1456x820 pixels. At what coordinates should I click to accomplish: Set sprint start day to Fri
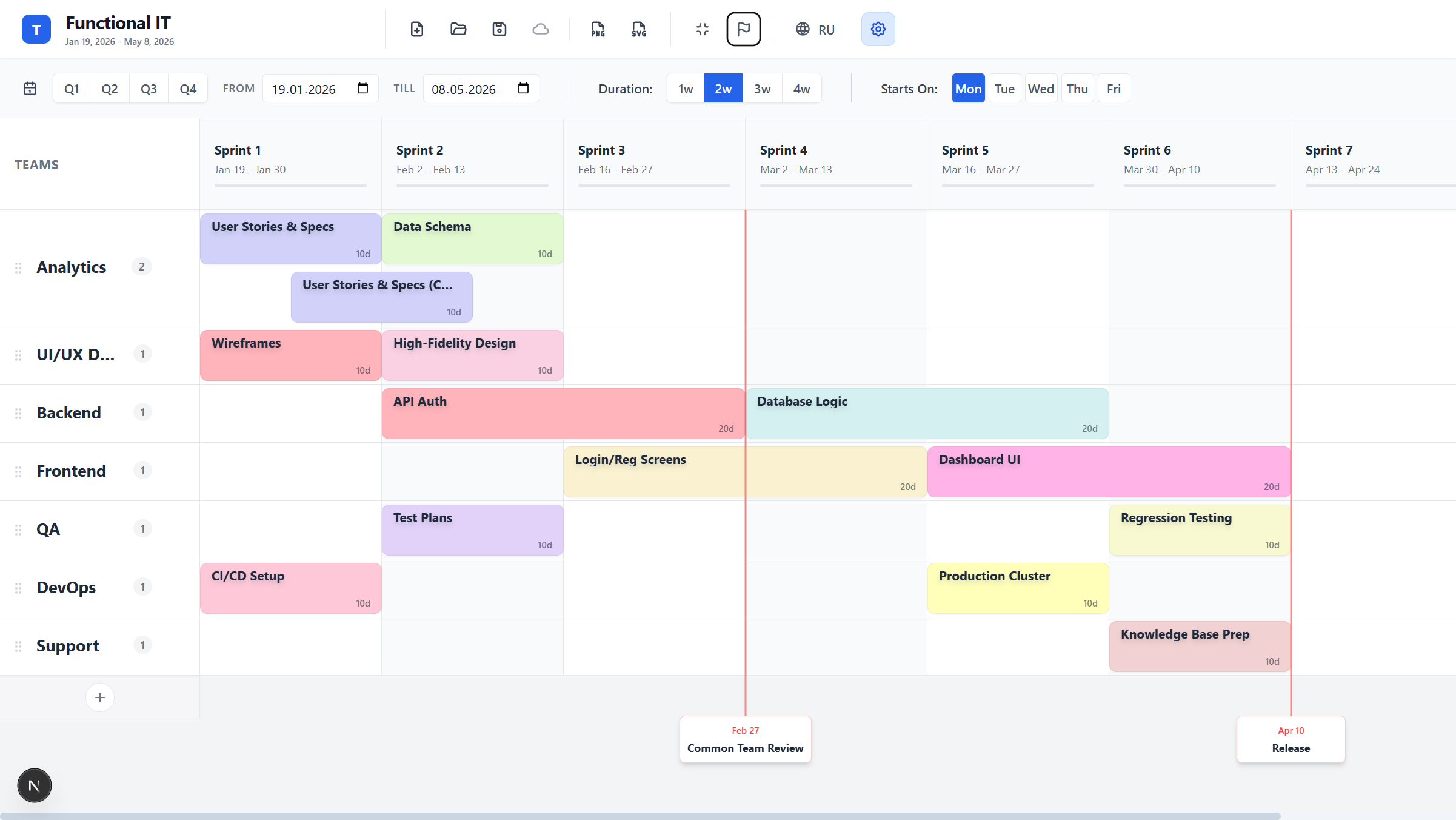(x=1114, y=89)
